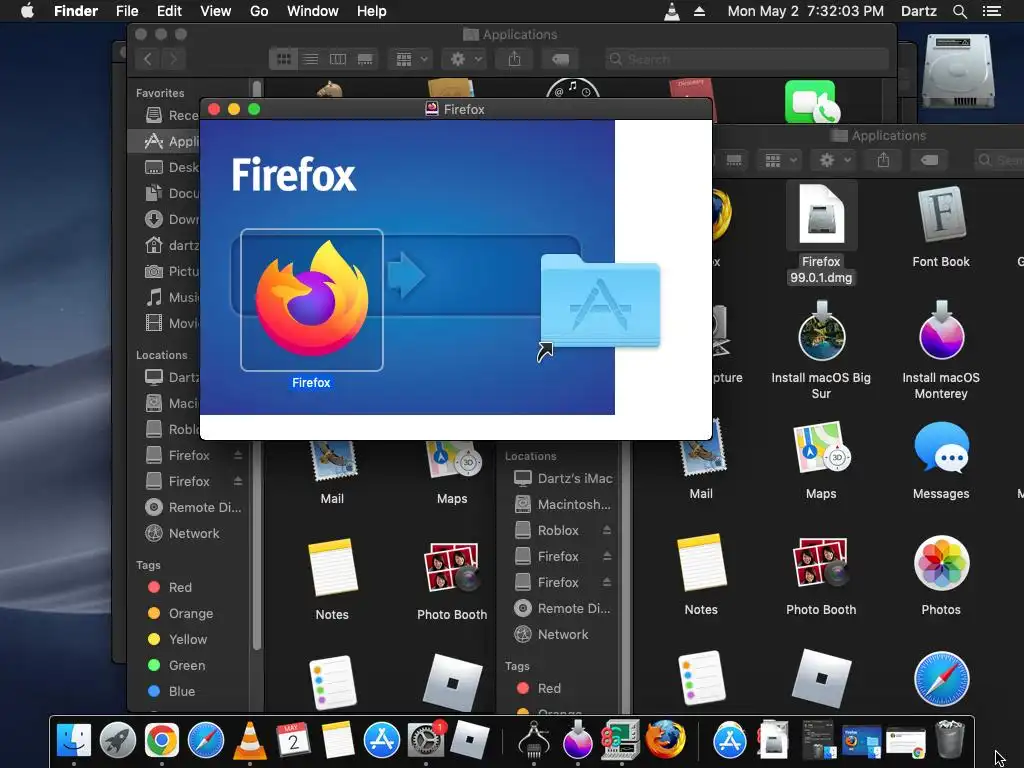
Task: Select the Photos app icon
Action: click(x=940, y=563)
